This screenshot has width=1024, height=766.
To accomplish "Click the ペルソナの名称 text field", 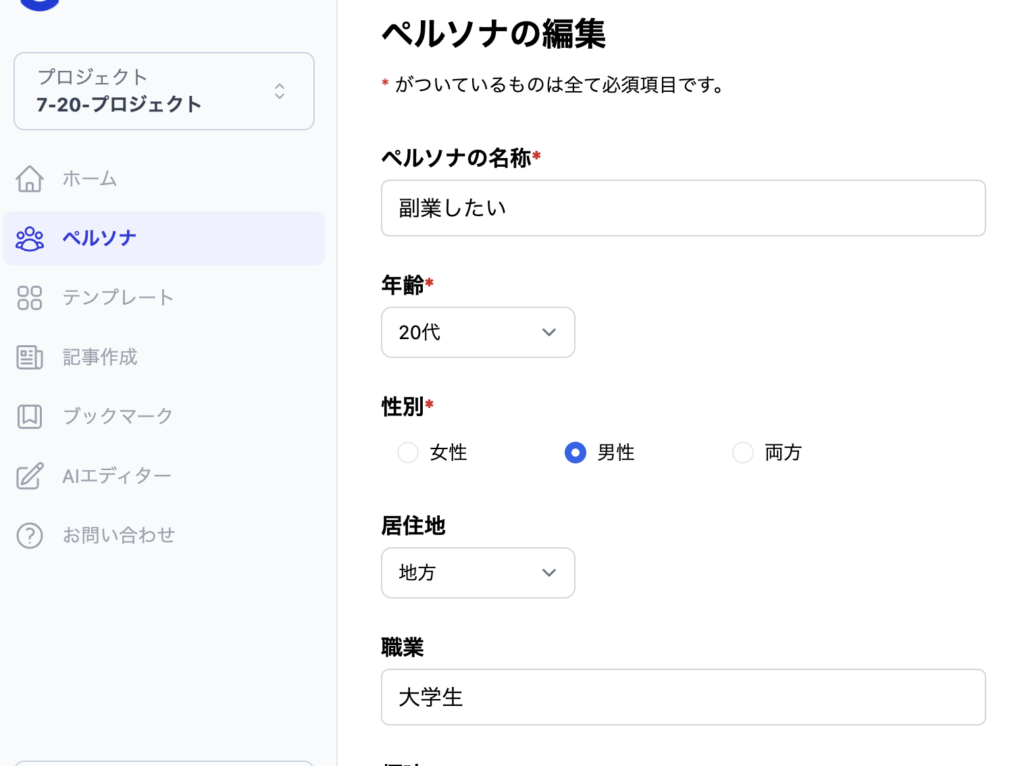I will point(683,208).
